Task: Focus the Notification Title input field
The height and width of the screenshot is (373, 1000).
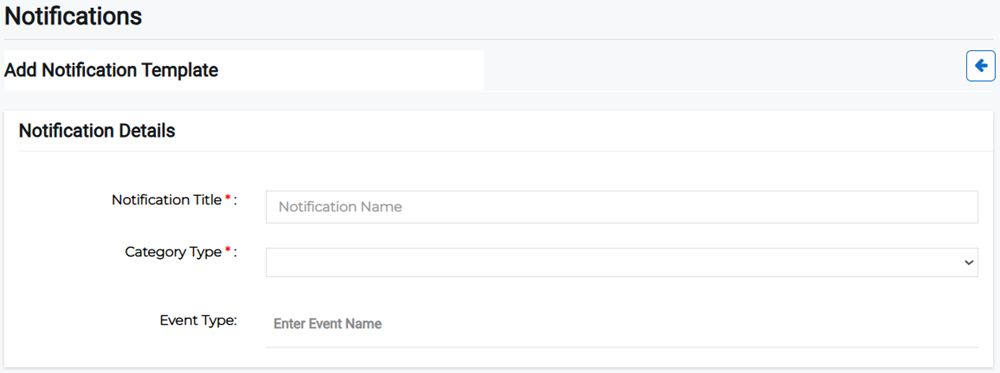Action: 622,207
